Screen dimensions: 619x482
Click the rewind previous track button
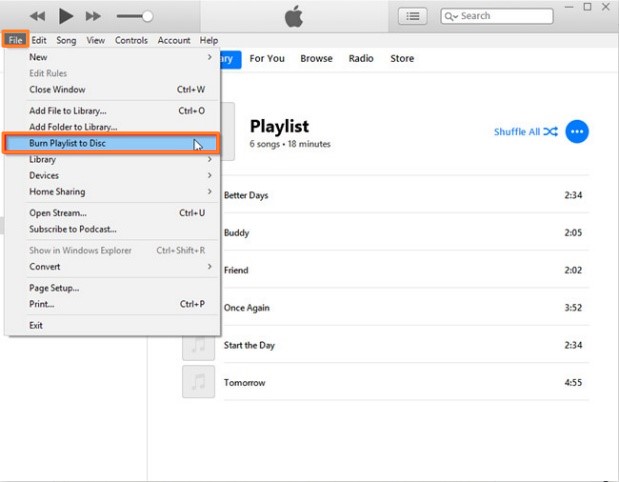coord(38,16)
